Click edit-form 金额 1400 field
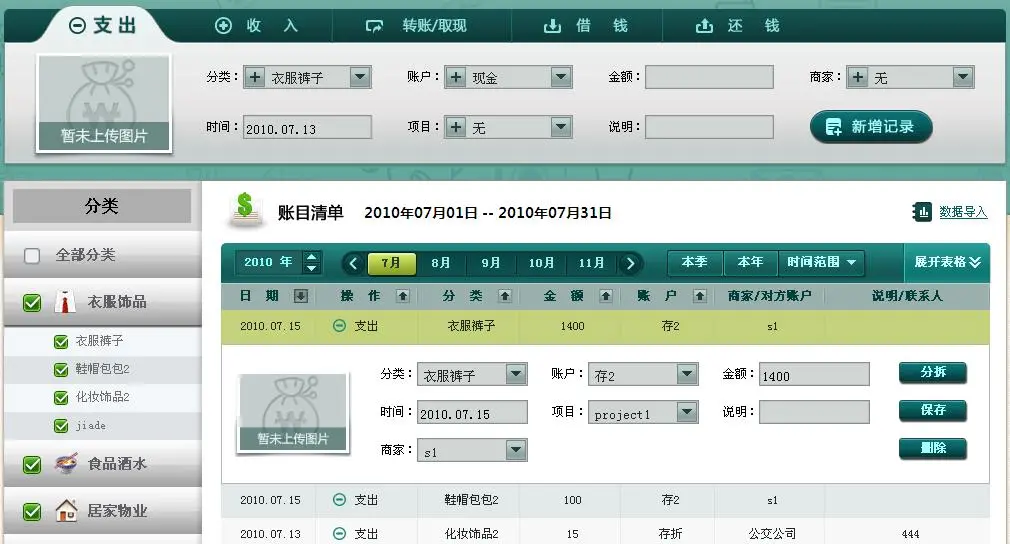 [x=814, y=374]
